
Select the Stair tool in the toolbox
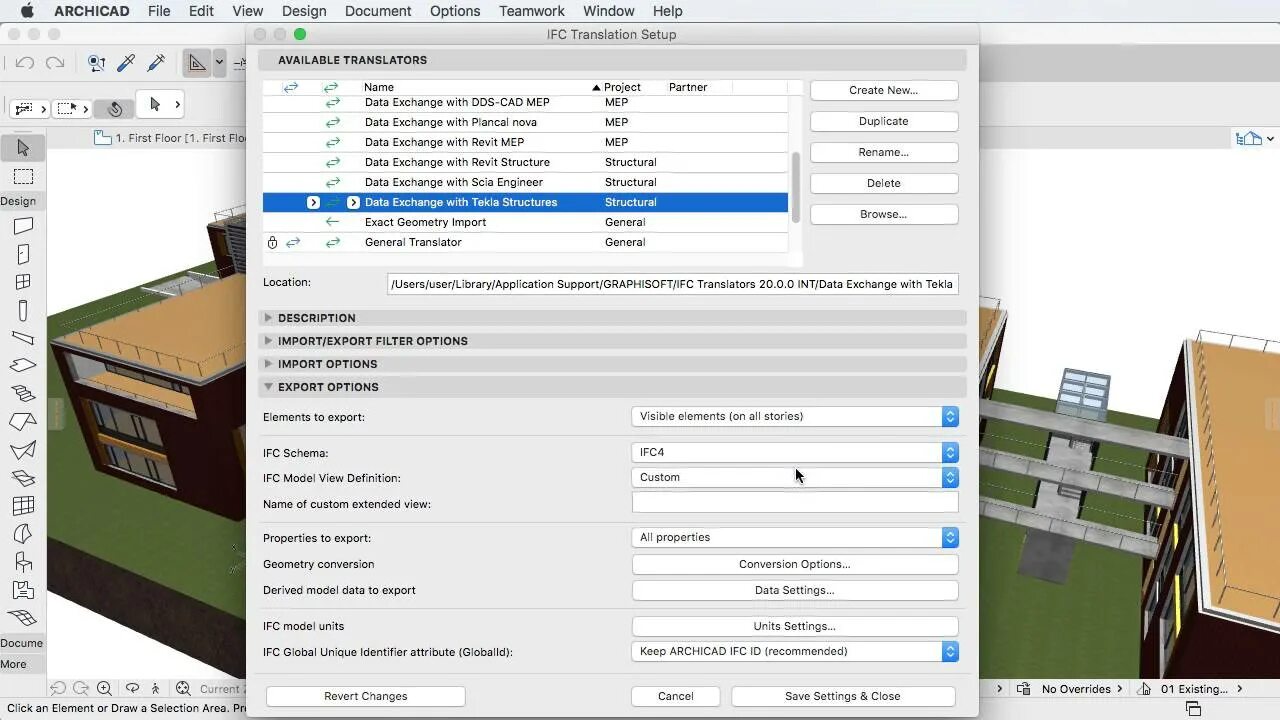pyautogui.click(x=23, y=394)
